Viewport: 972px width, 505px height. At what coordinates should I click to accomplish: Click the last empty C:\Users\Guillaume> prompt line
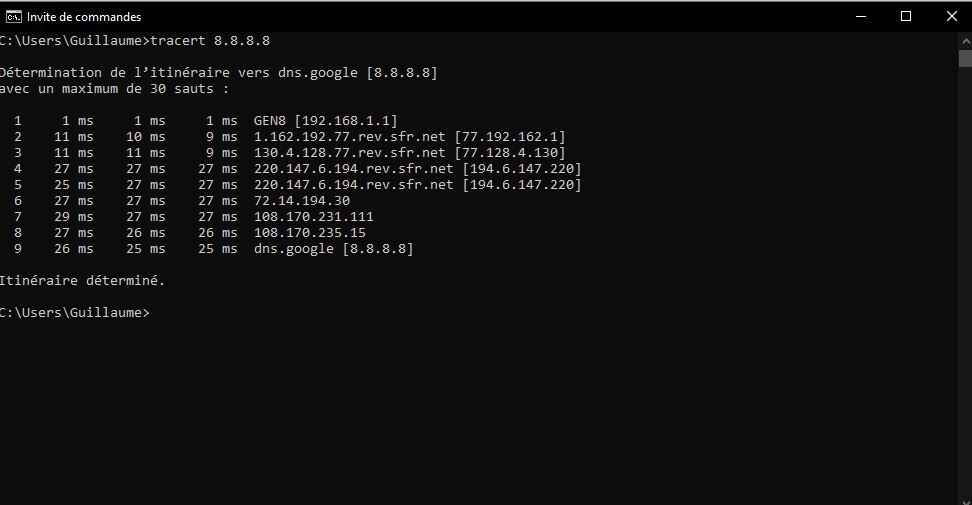75,313
